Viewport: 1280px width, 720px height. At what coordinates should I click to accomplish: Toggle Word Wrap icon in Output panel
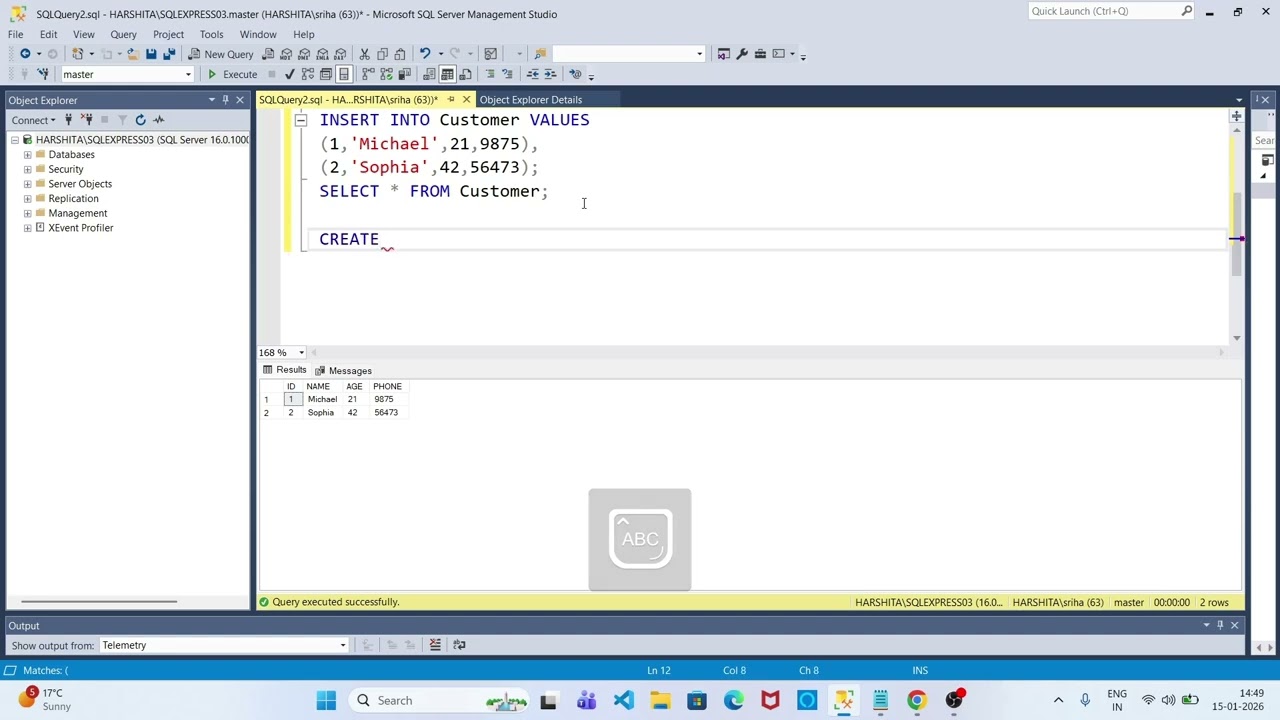pyautogui.click(x=459, y=645)
